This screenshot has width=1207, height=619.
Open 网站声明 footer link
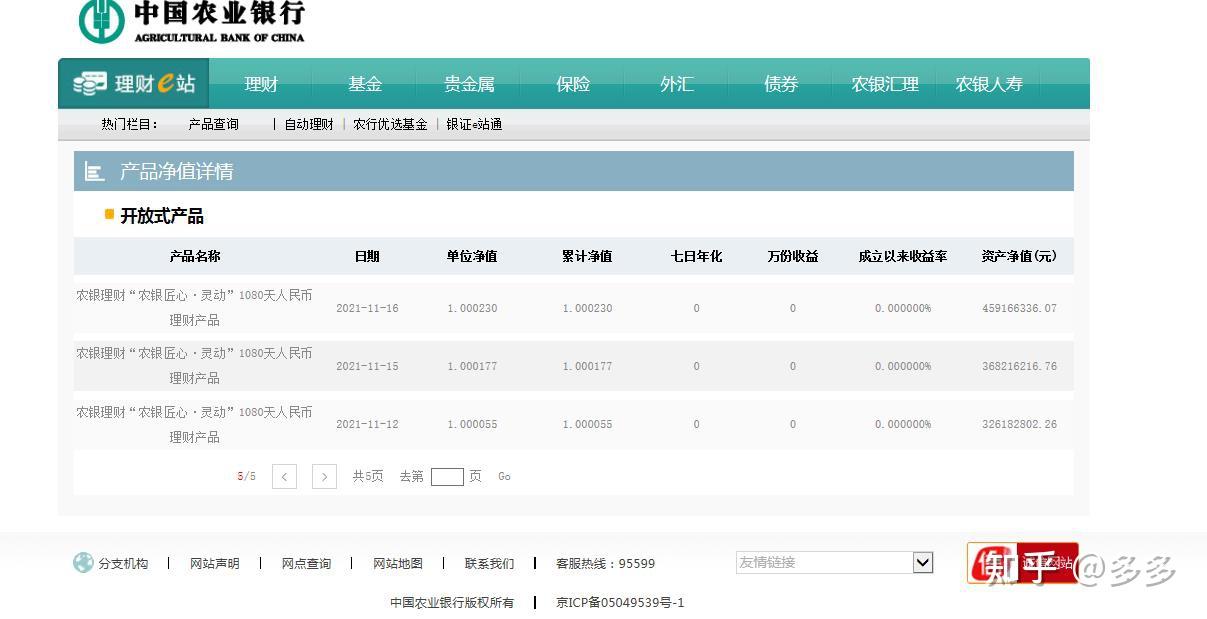(215, 564)
